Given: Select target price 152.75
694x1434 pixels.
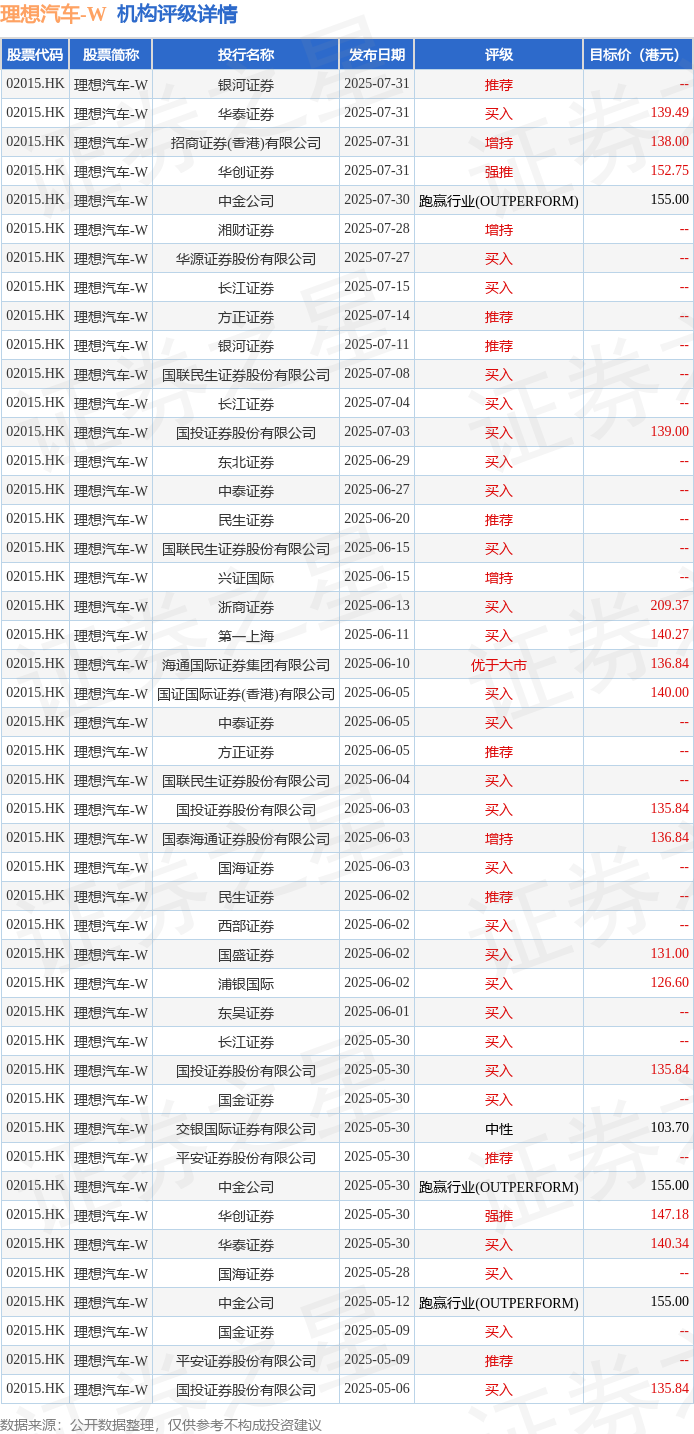Looking at the screenshot, I should pyautogui.click(x=669, y=171).
